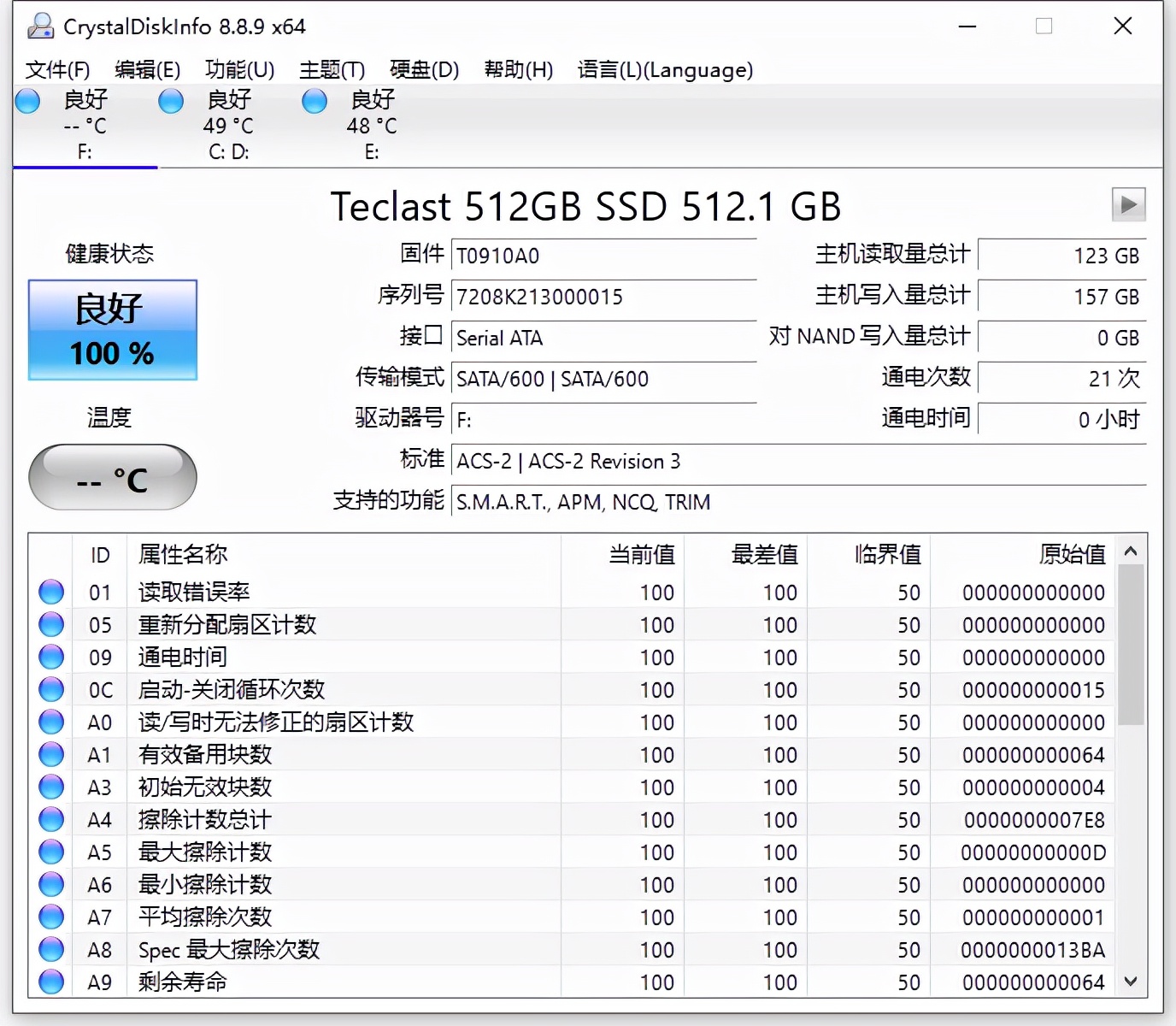Click the CrystalDiskInfo app icon in title bar
Image resolution: width=1176 pixels, height=1026 pixels.
tap(39, 27)
